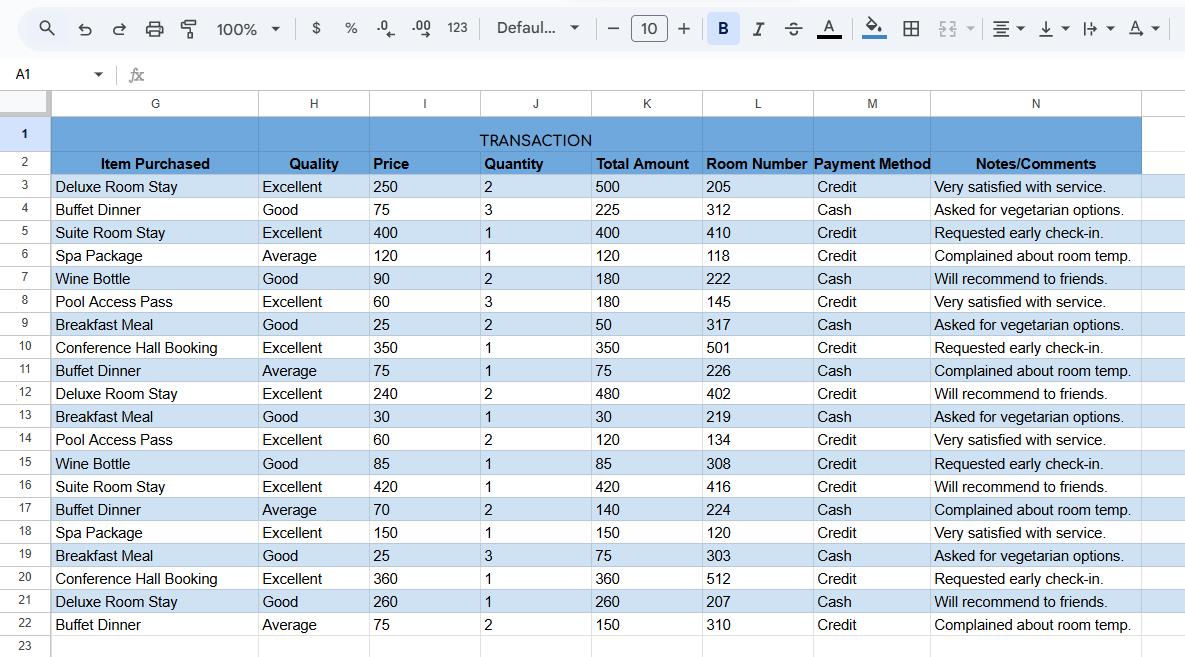Expand the font family dropdown
This screenshot has width=1185, height=657.
coord(538,28)
